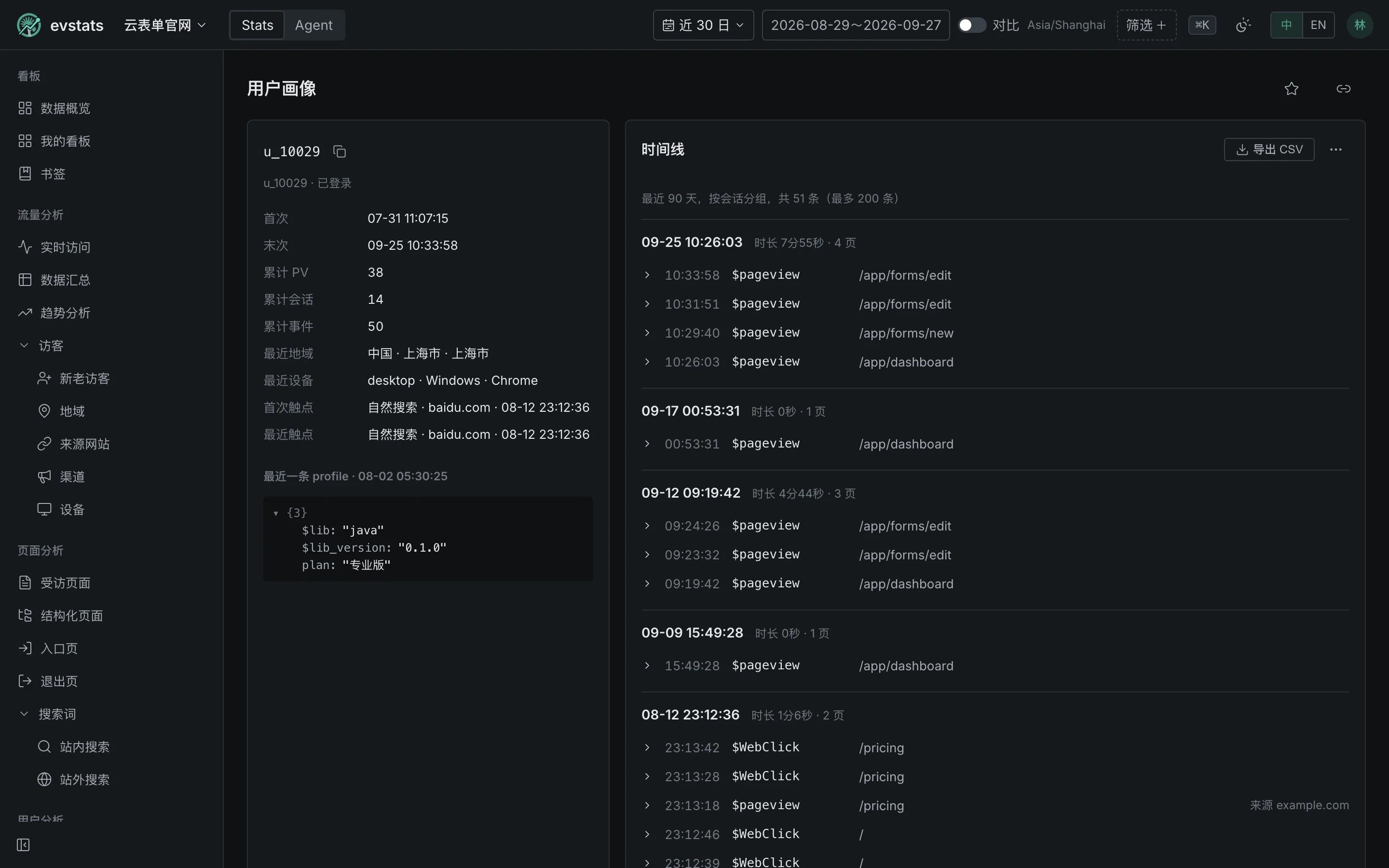1389x868 pixels.
Task: Export timeline via 导出 CSV
Action: pos(1269,150)
